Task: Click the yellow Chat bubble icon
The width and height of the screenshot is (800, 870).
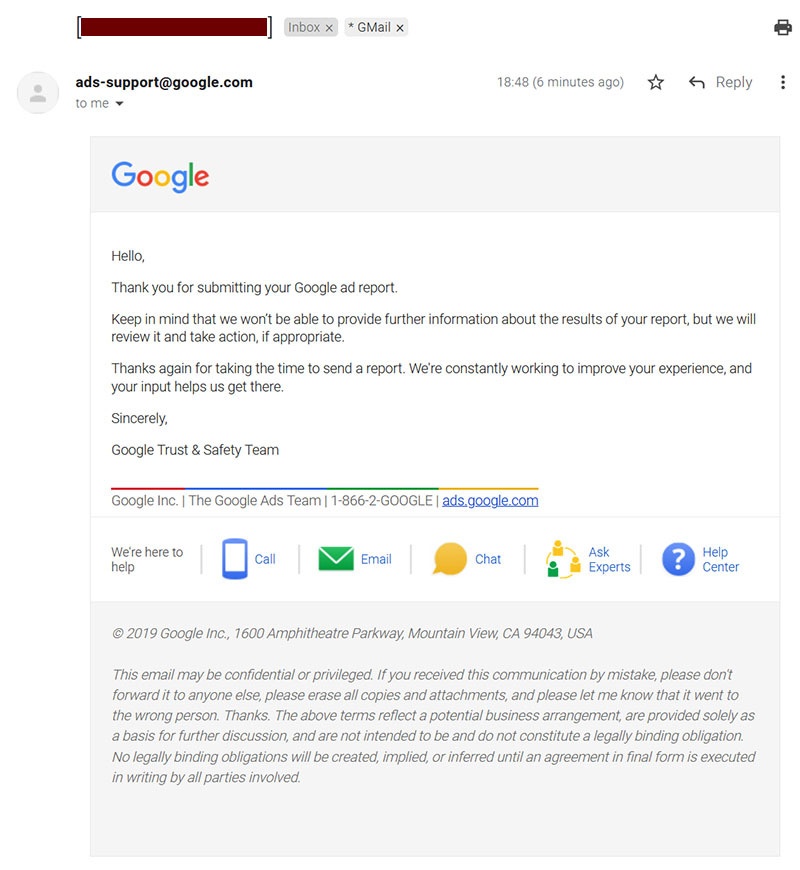Action: pyautogui.click(x=450, y=559)
